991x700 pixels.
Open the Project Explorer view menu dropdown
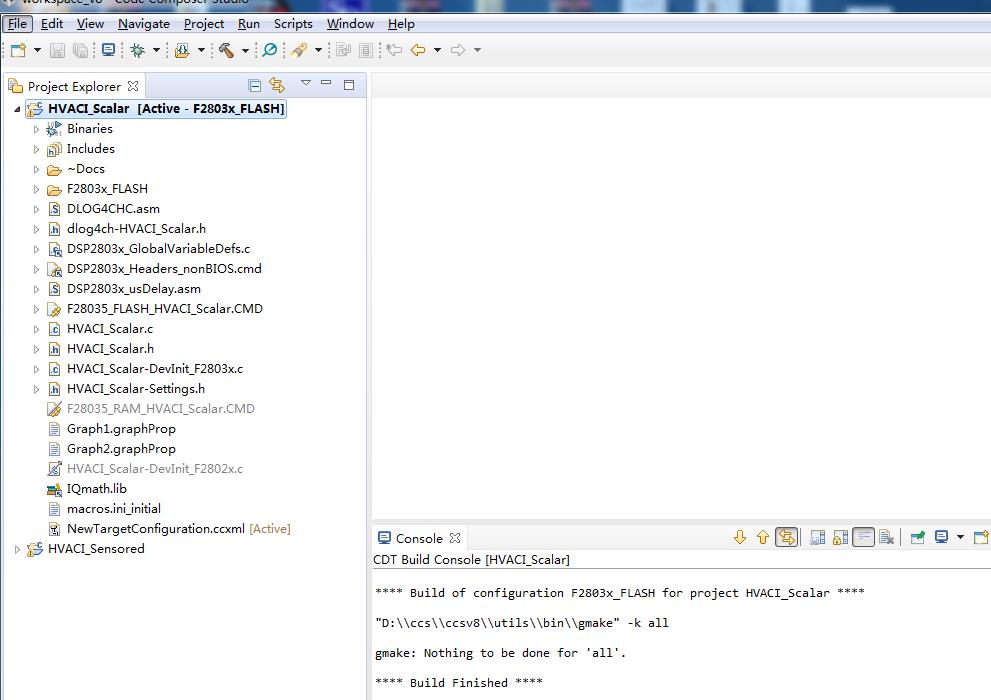305,85
